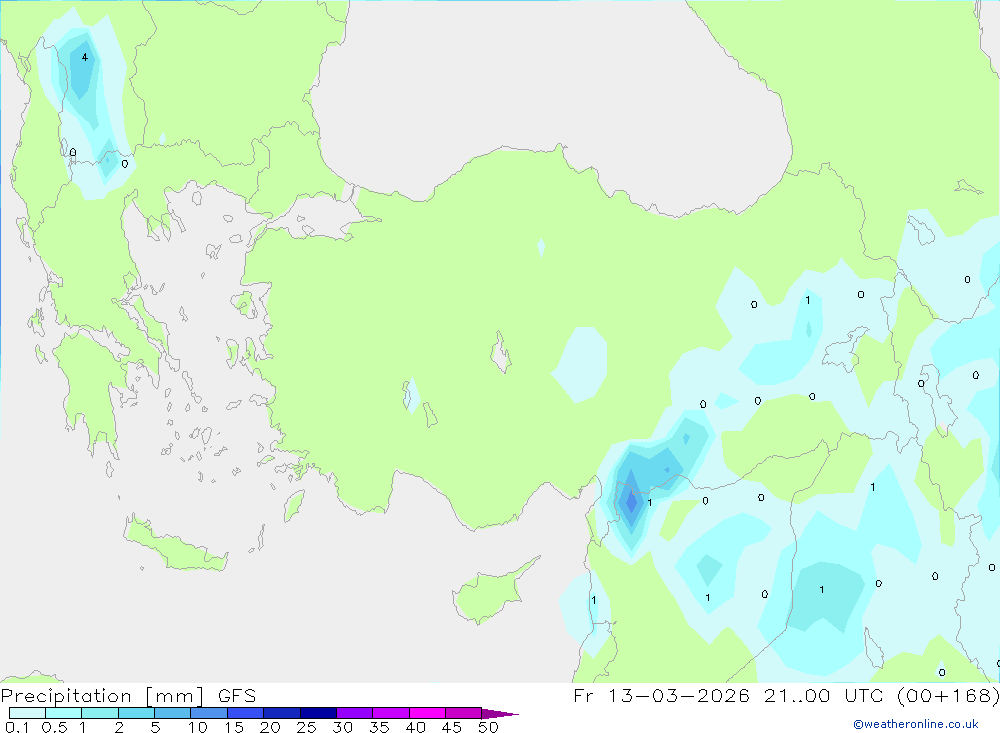Pick the 15–20 mm legend color swatch

[246, 713]
